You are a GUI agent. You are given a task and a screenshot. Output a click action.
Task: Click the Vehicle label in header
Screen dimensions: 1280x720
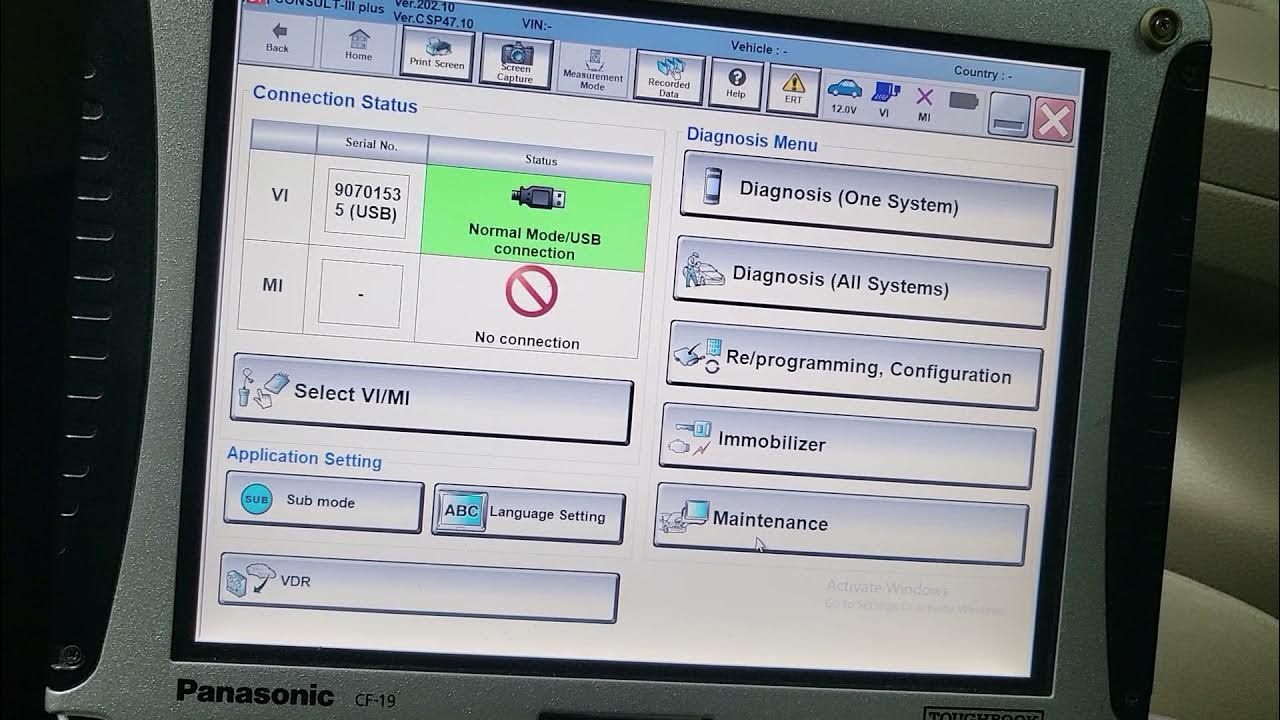759,48
